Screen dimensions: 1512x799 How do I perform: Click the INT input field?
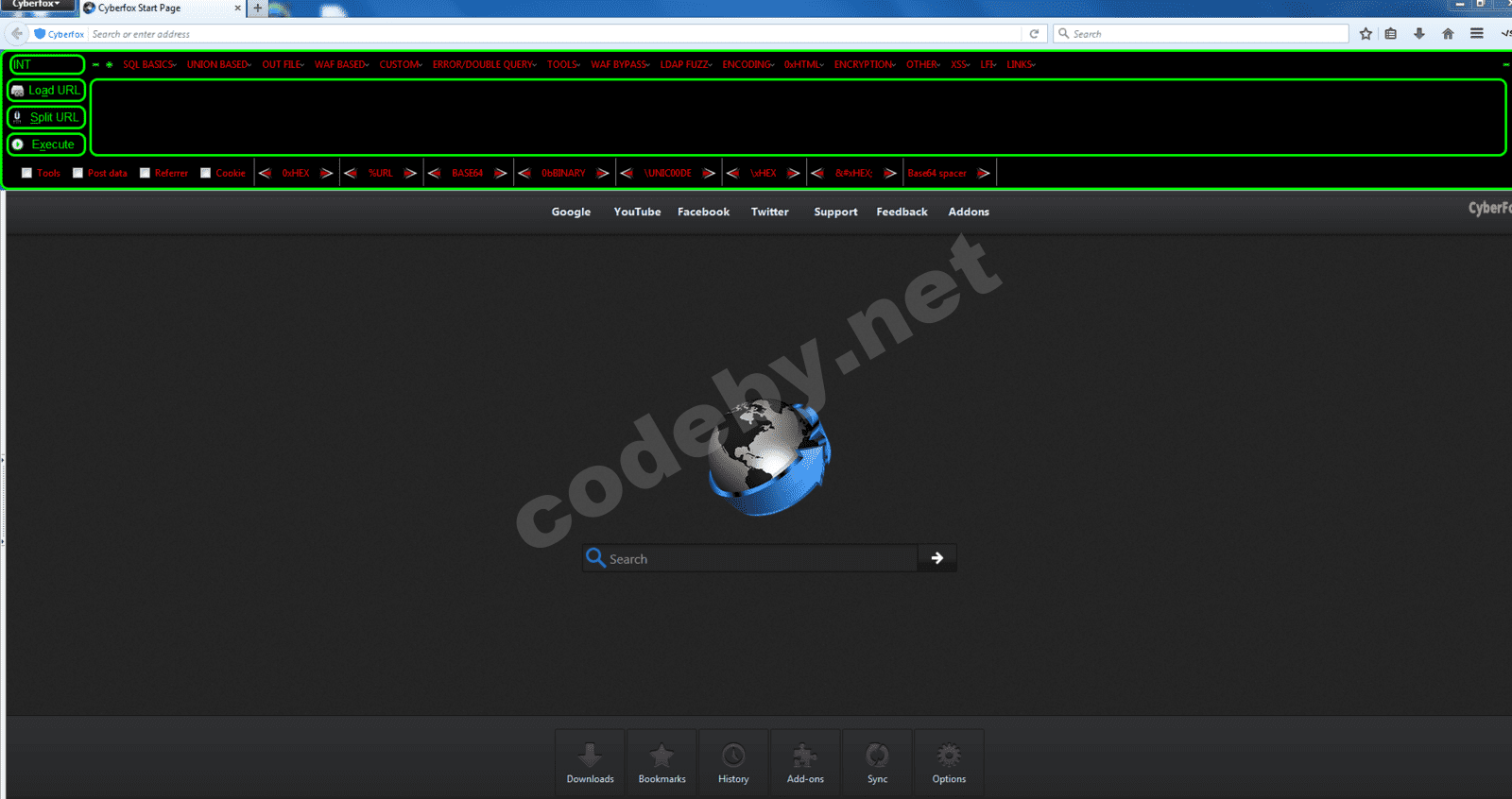[x=47, y=64]
